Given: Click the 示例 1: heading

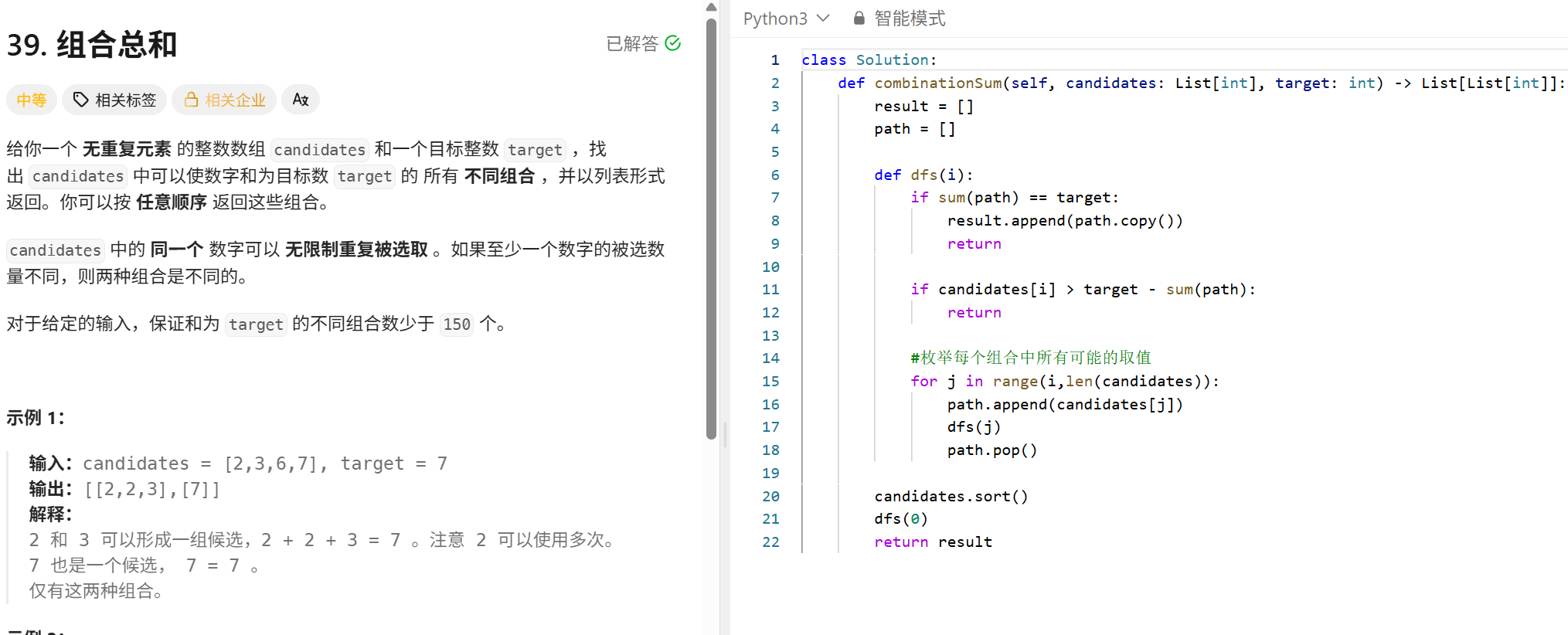Looking at the screenshot, I should pos(36,418).
